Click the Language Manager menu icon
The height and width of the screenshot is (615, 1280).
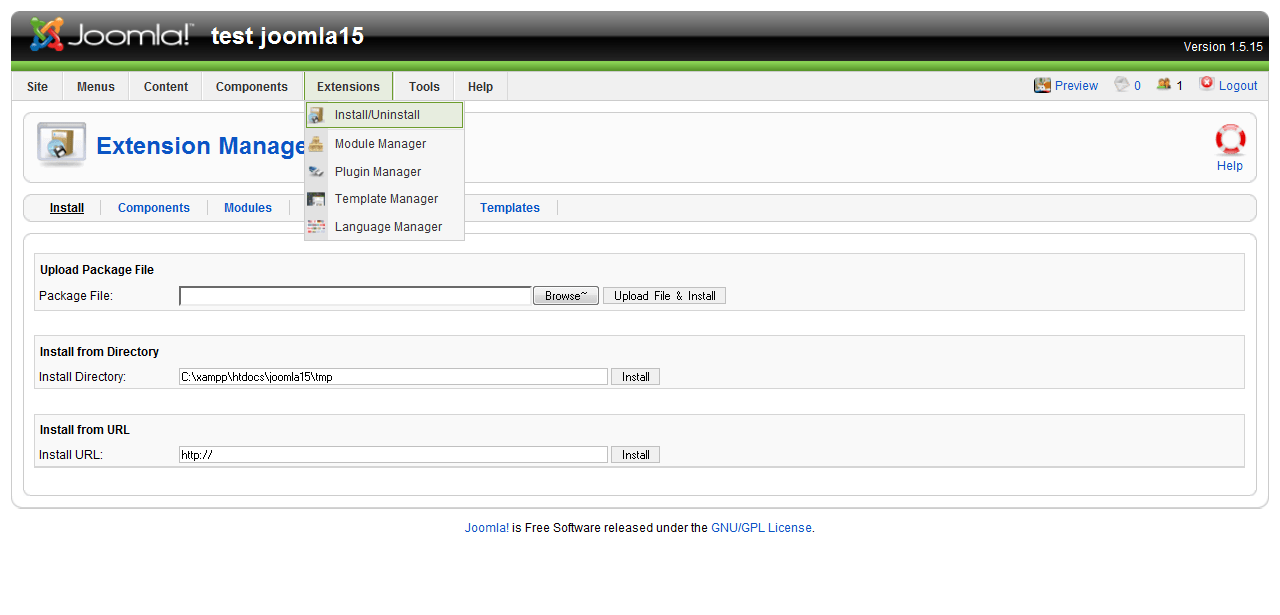(x=317, y=227)
